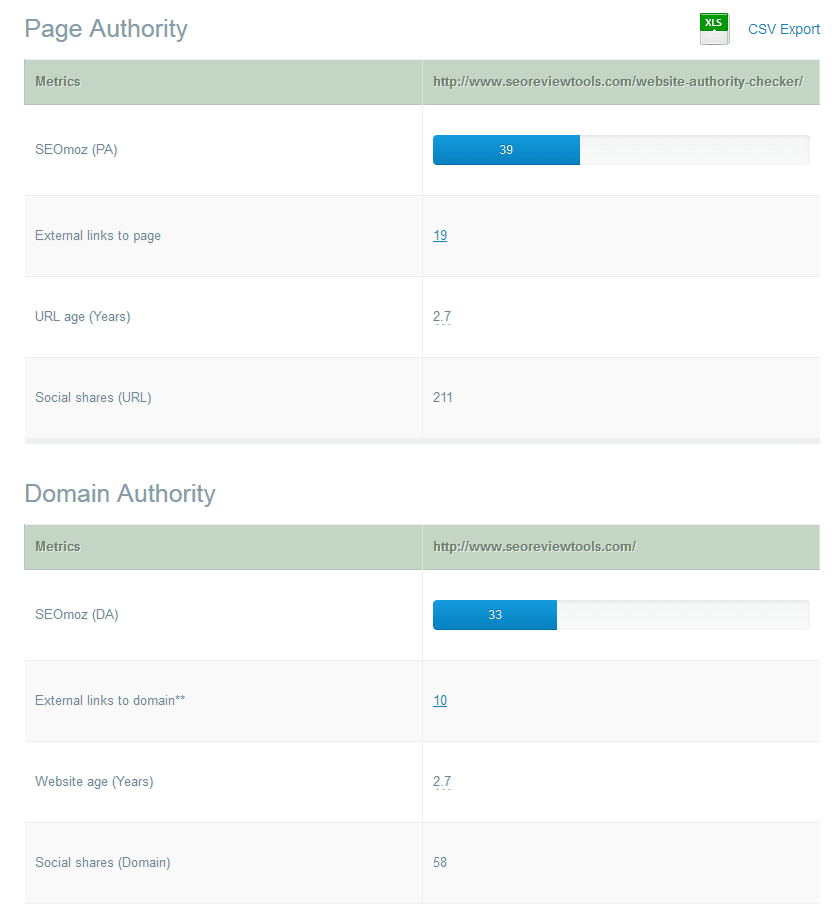Click the Social shares URL count 211
The height and width of the screenshot is (918, 836).
tap(443, 397)
